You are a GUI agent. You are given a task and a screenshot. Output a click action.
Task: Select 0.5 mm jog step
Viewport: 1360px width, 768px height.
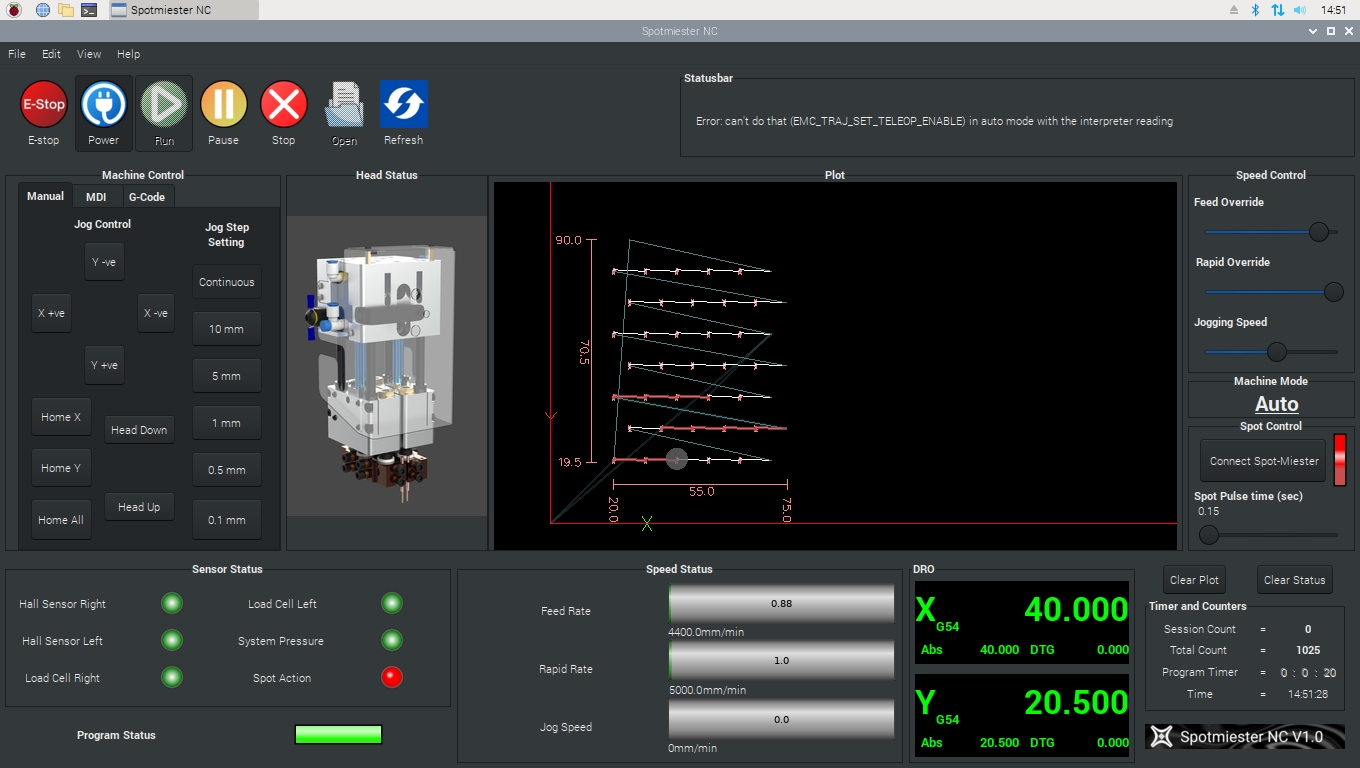point(227,470)
